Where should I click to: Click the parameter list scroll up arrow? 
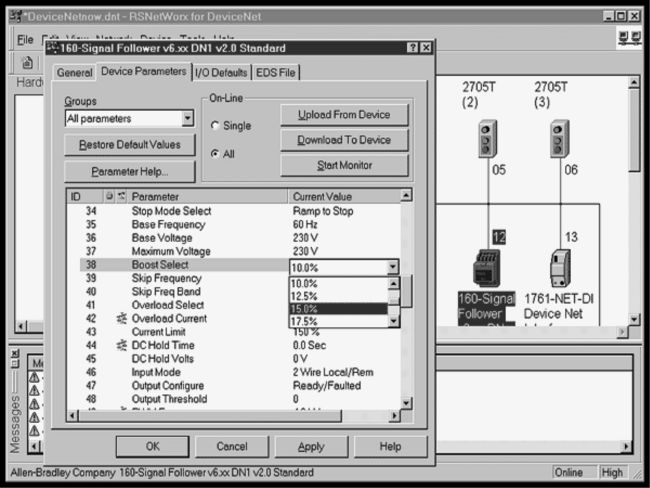407,195
